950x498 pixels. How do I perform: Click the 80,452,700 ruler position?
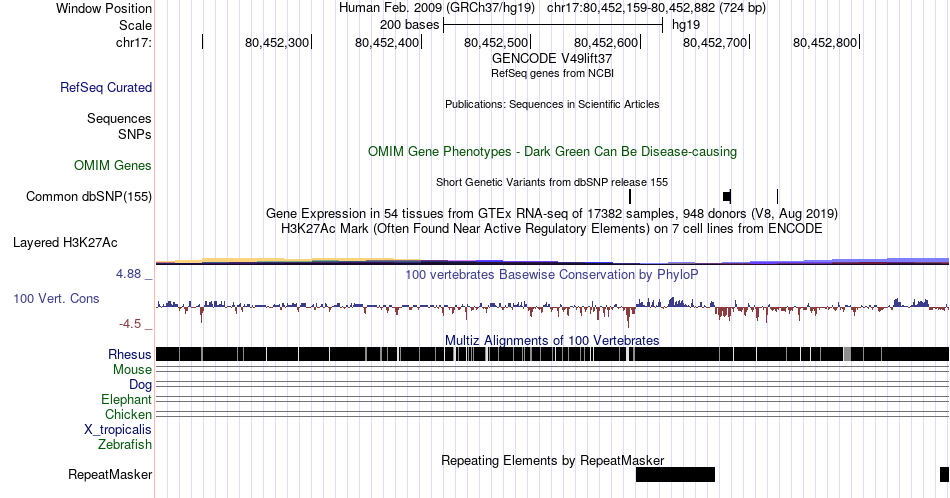tap(715, 42)
